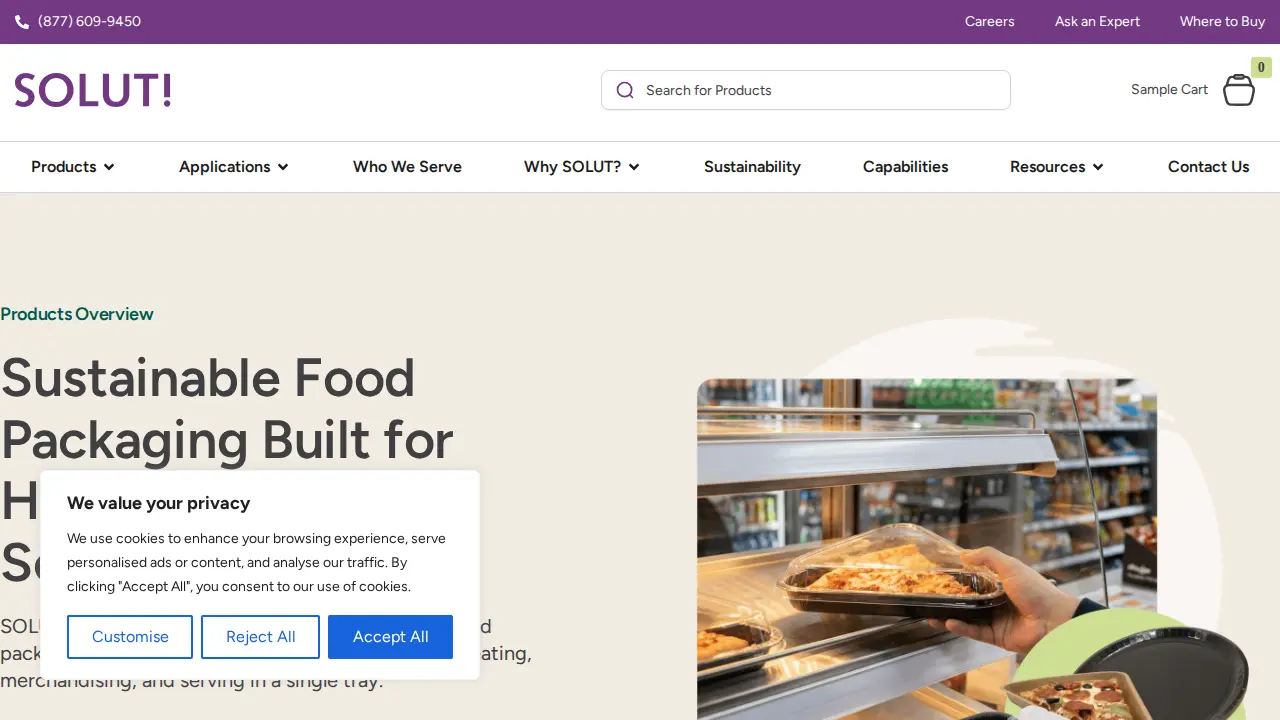
Task: Open the Sustainability menu item
Action: tap(752, 167)
